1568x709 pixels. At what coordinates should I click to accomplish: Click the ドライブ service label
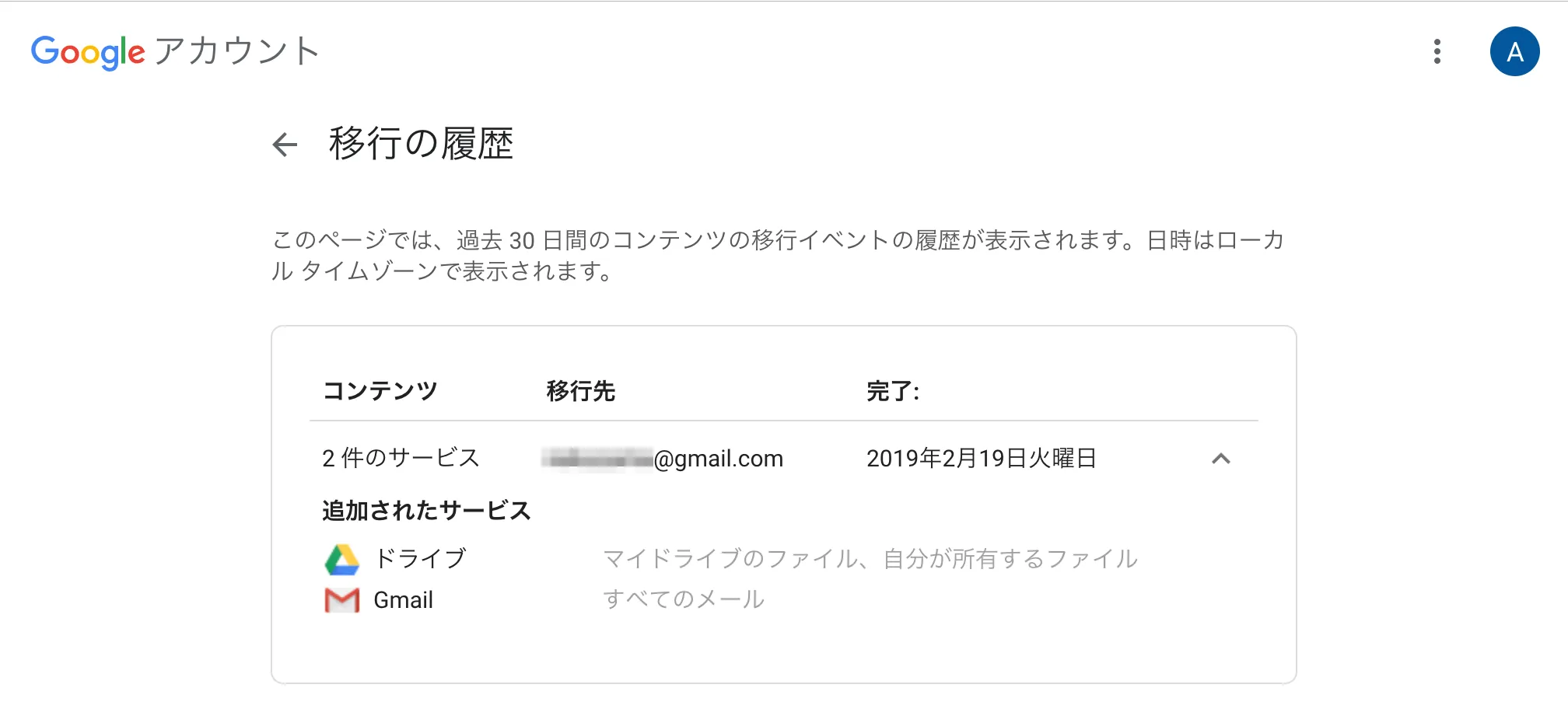(420, 558)
